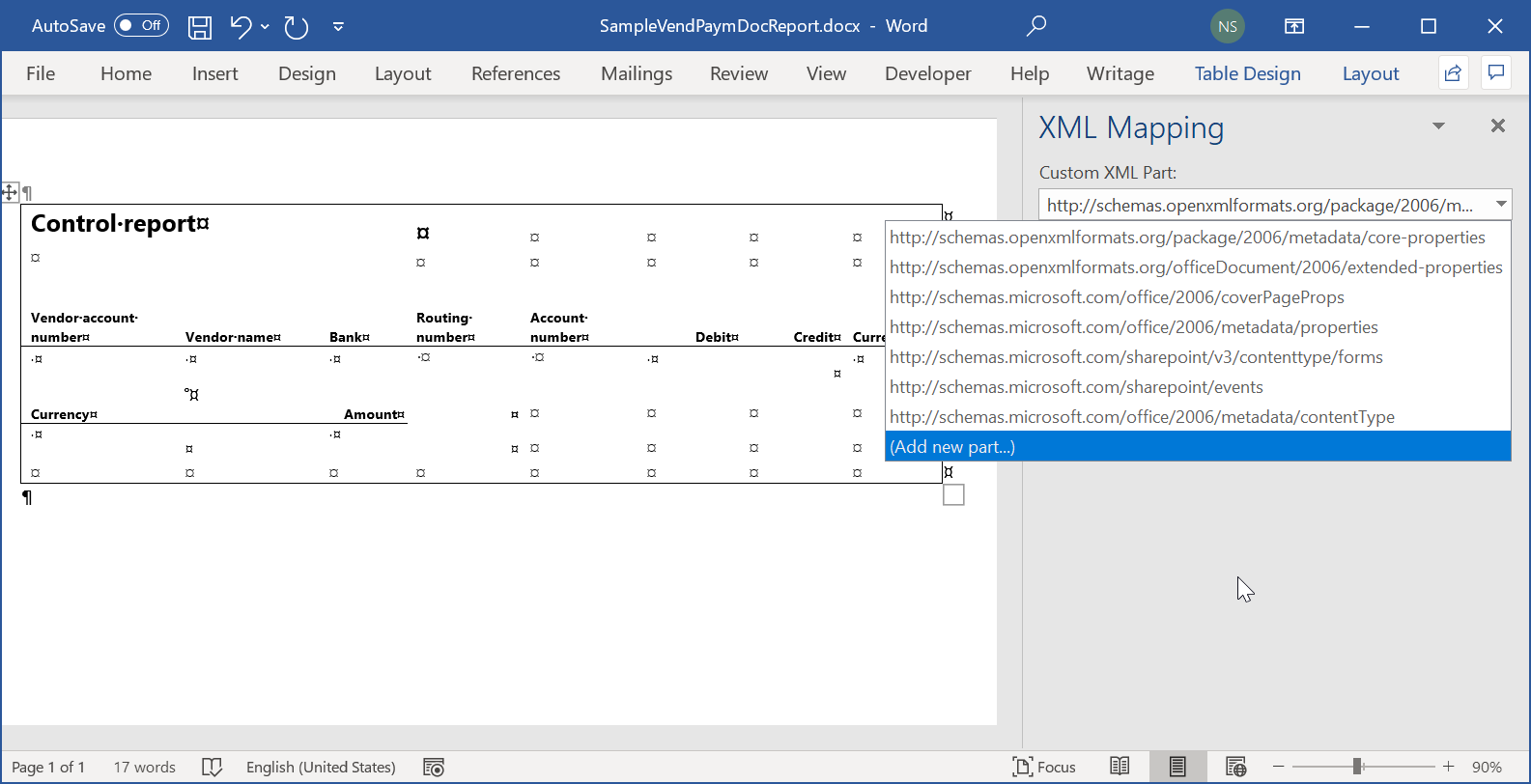Open the Review tab
This screenshot has width=1531, height=784.
point(739,73)
